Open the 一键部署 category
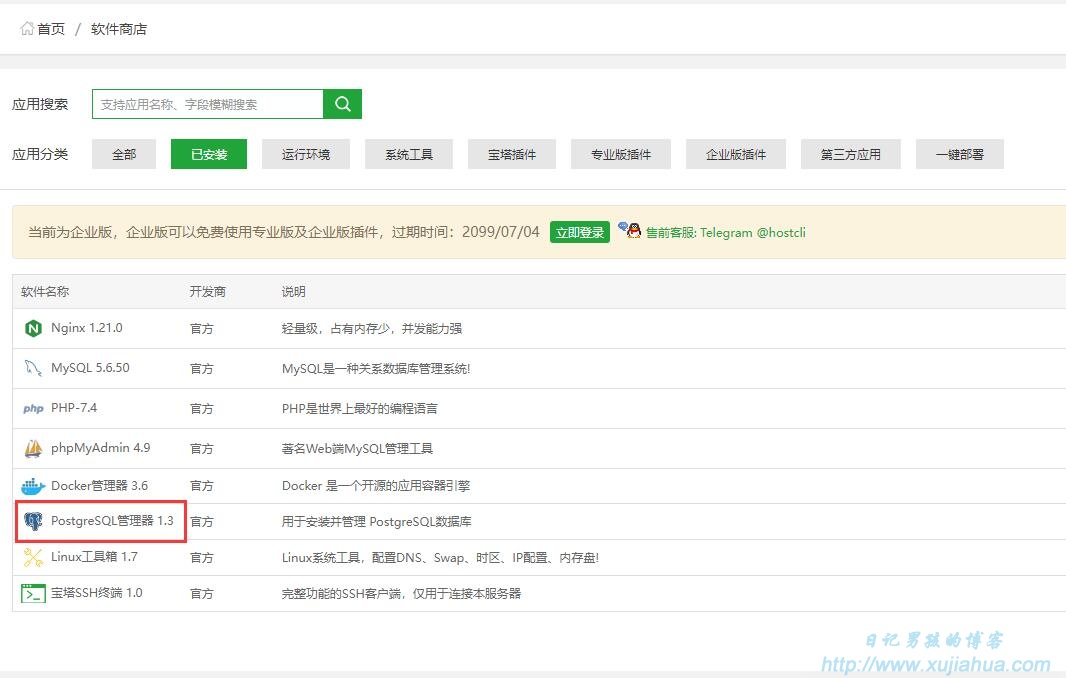 coord(959,154)
